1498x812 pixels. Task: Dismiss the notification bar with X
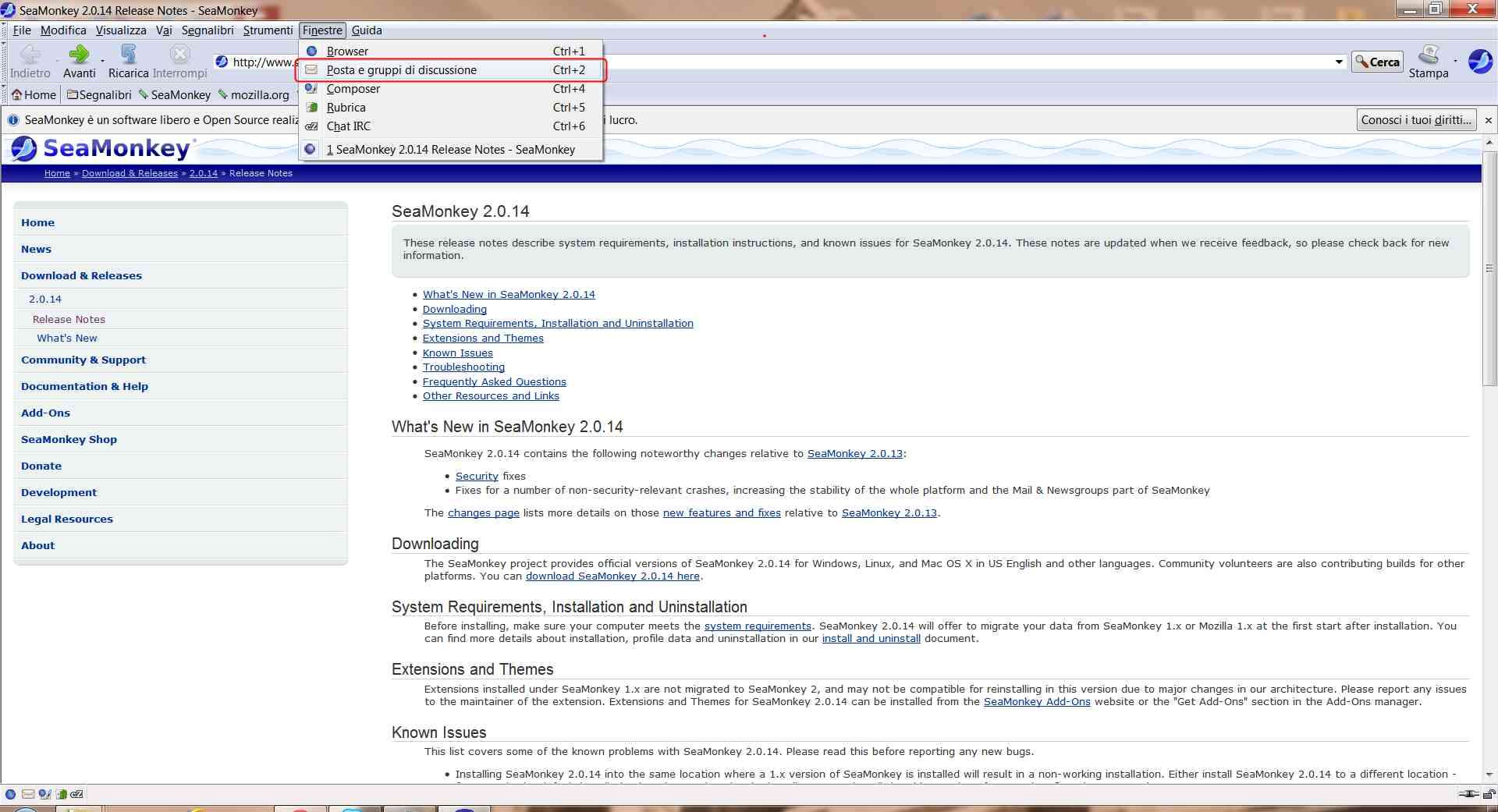tap(1488, 120)
